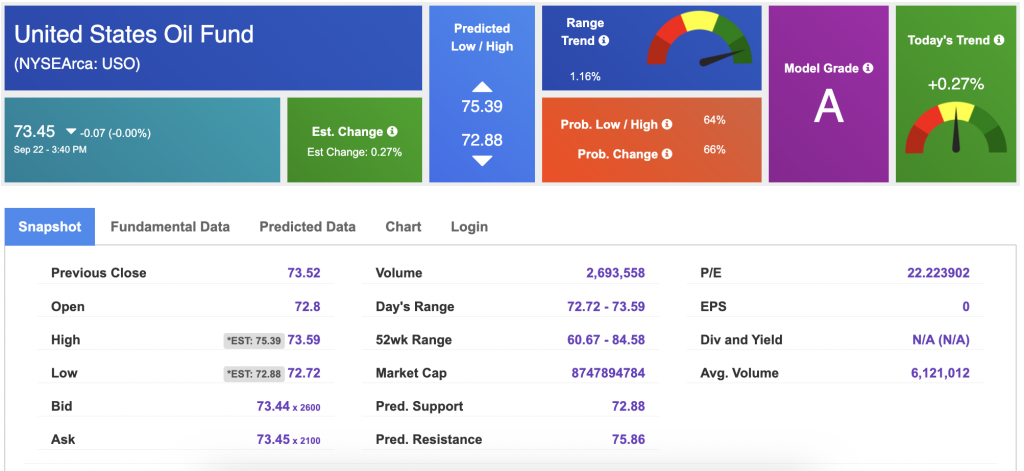The width and height of the screenshot is (1024, 471).
Task: Click the Range Trend info icon
Action: (x=604, y=41)
